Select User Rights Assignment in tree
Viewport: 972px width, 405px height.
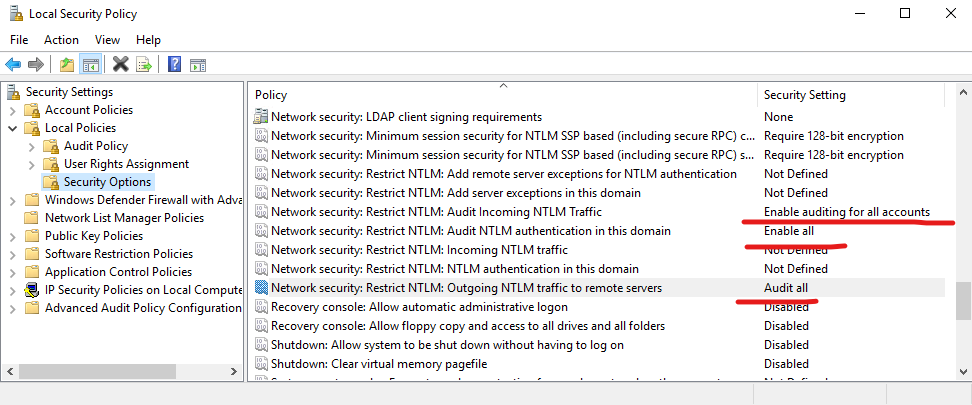tap(126, 164)
